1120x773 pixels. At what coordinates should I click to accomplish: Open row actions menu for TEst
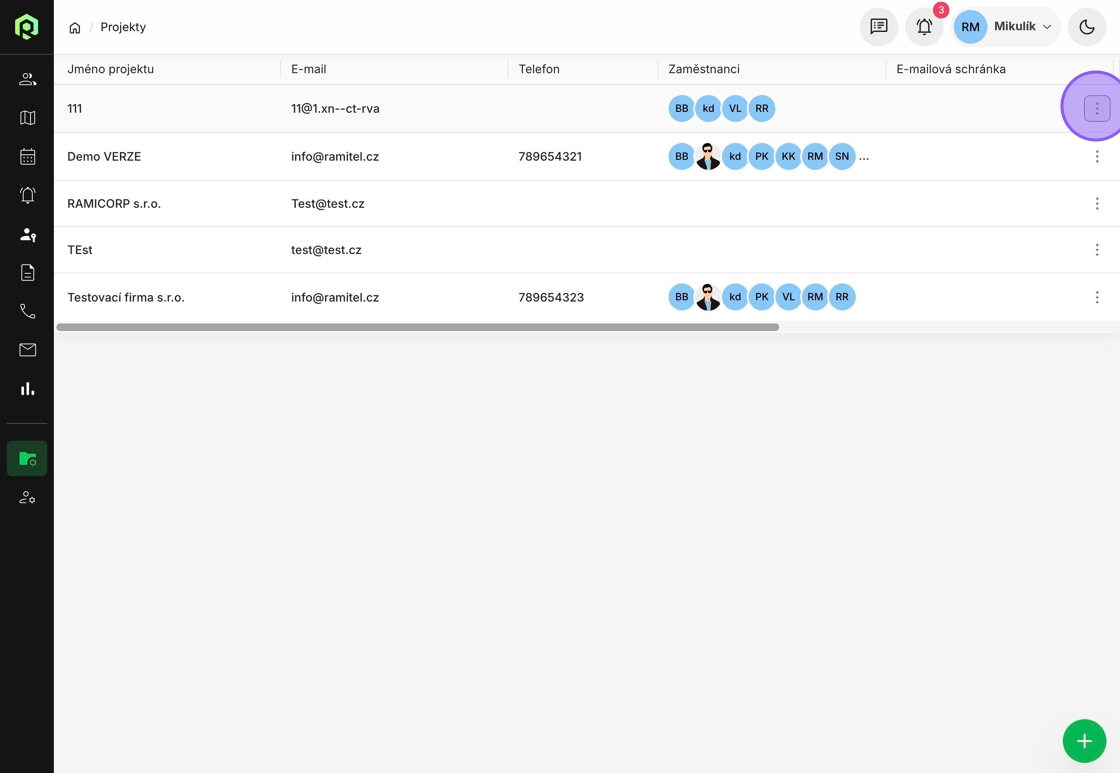click(x=1097, y=250)
